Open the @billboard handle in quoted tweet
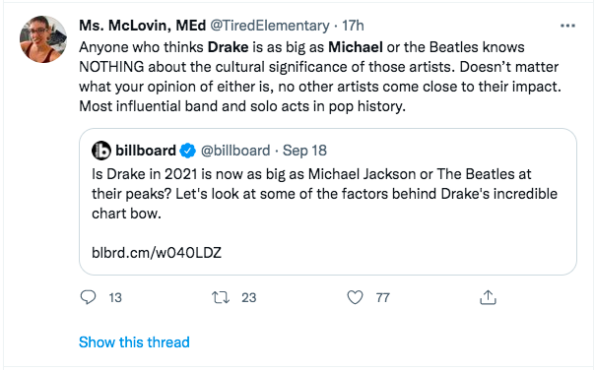 coord(235,151)
